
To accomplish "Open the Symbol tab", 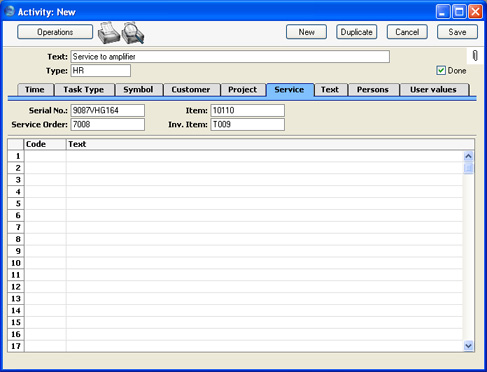I will 138,90.
